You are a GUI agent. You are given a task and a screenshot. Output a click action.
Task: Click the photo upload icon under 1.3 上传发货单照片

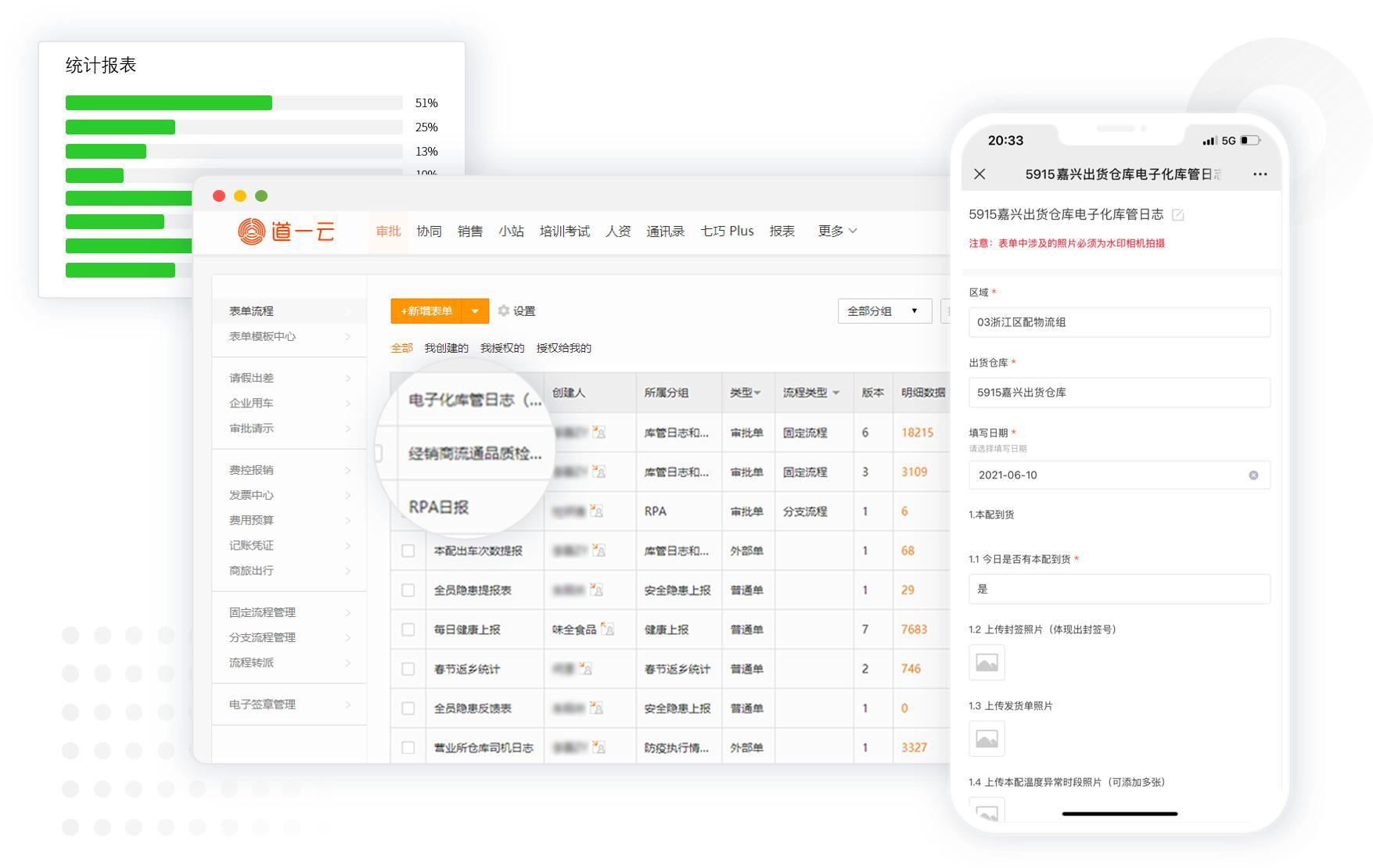(x=987, y=739)
